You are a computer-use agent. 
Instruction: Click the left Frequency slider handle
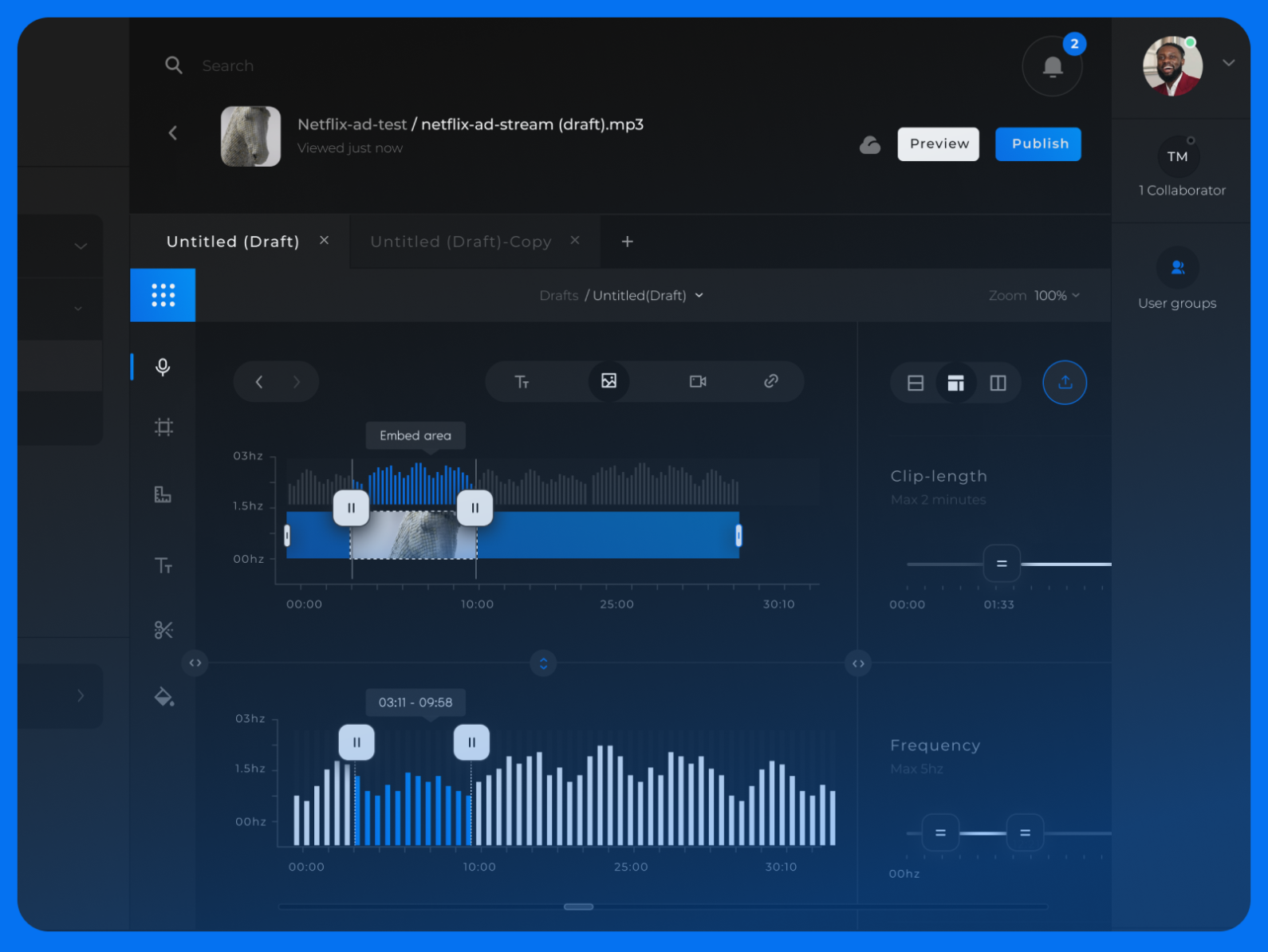[x=940, y=833]
